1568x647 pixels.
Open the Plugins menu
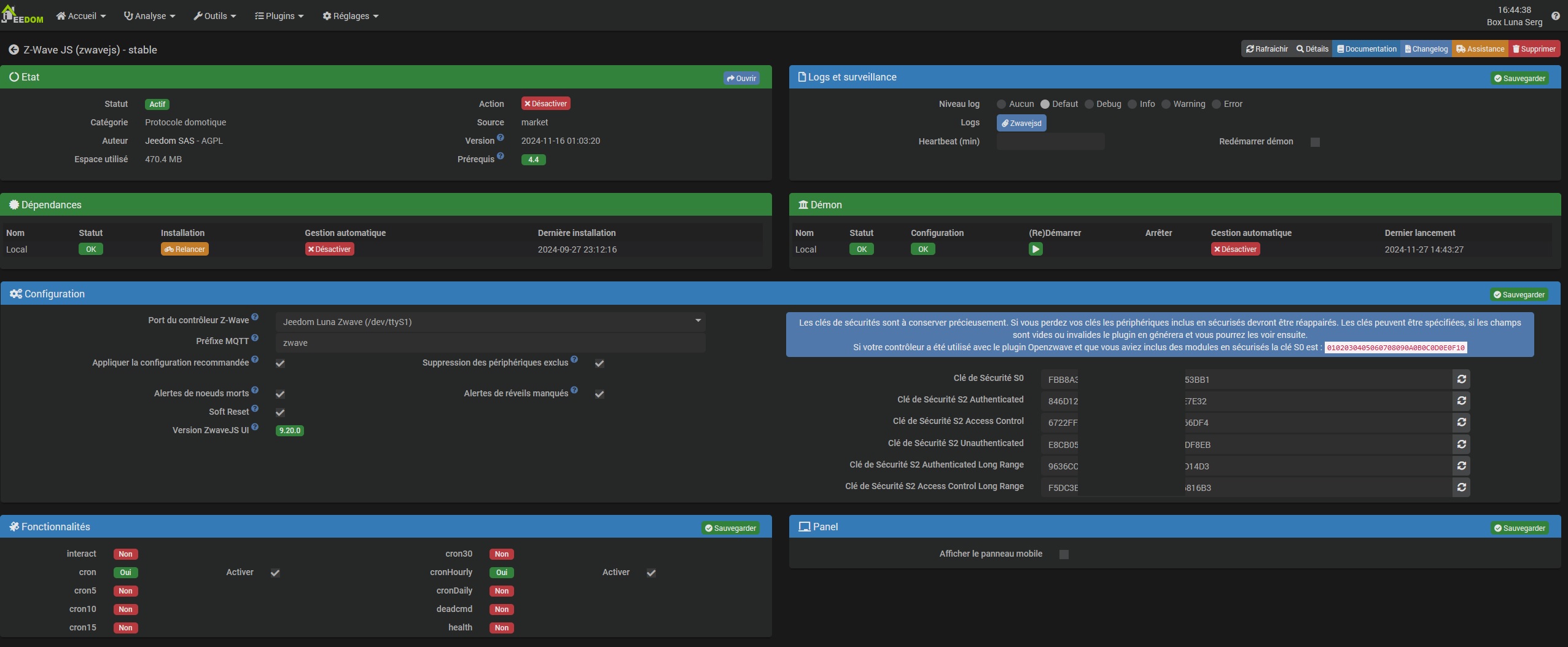click(279, 16)
